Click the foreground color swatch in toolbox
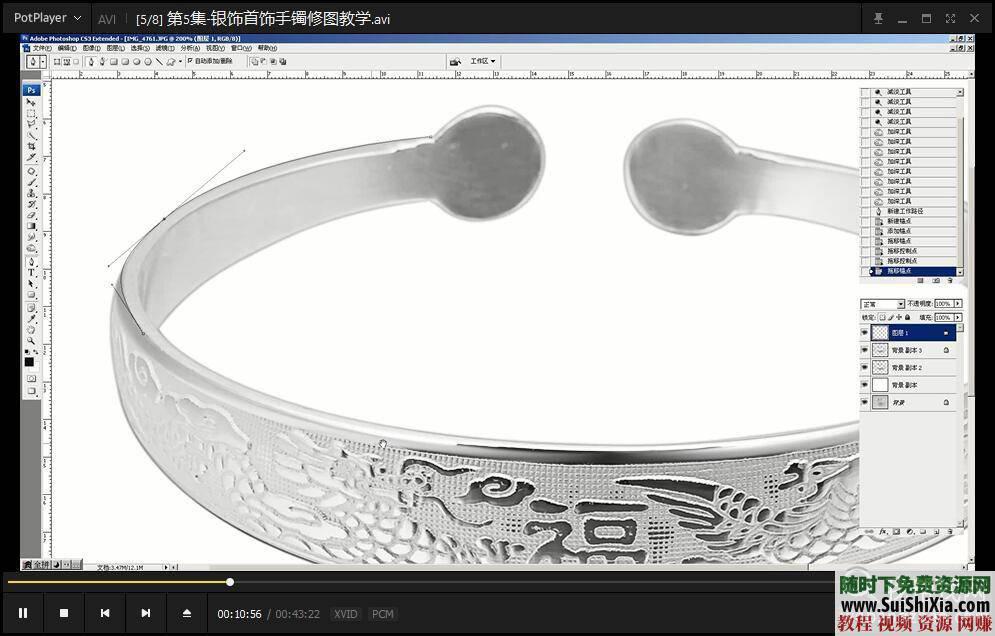This screenshot has width=995, height=636. click(x=29, y=361)
